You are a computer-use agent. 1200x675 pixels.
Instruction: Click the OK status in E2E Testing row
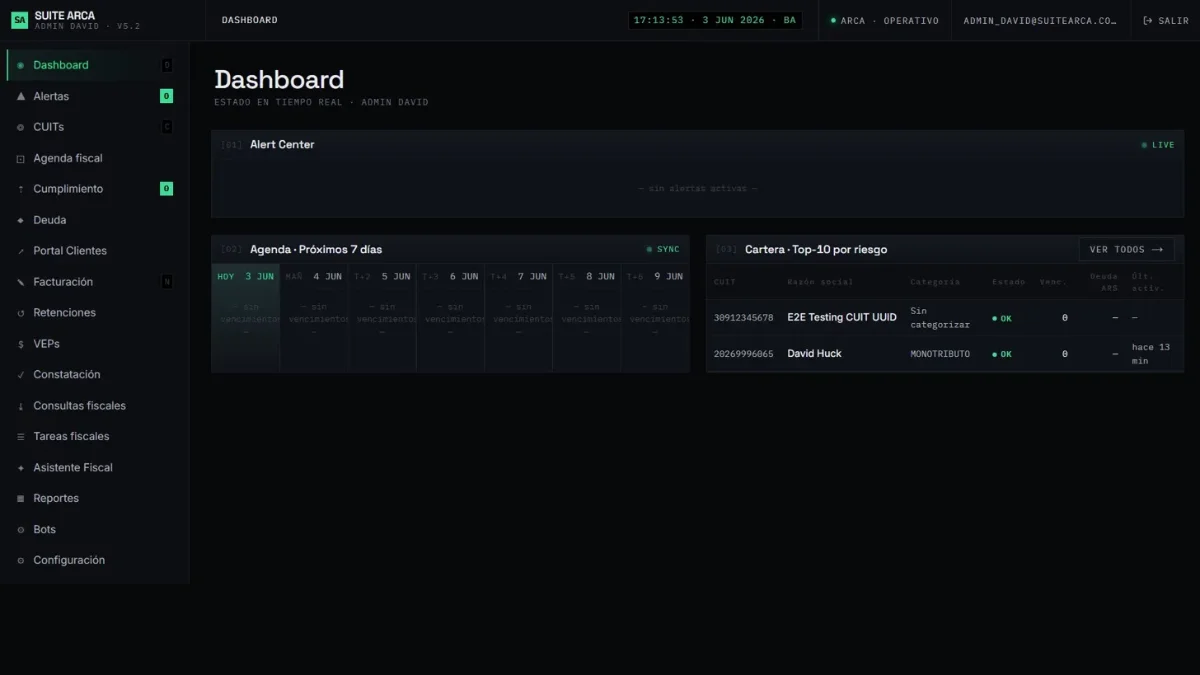[1002, 318]
